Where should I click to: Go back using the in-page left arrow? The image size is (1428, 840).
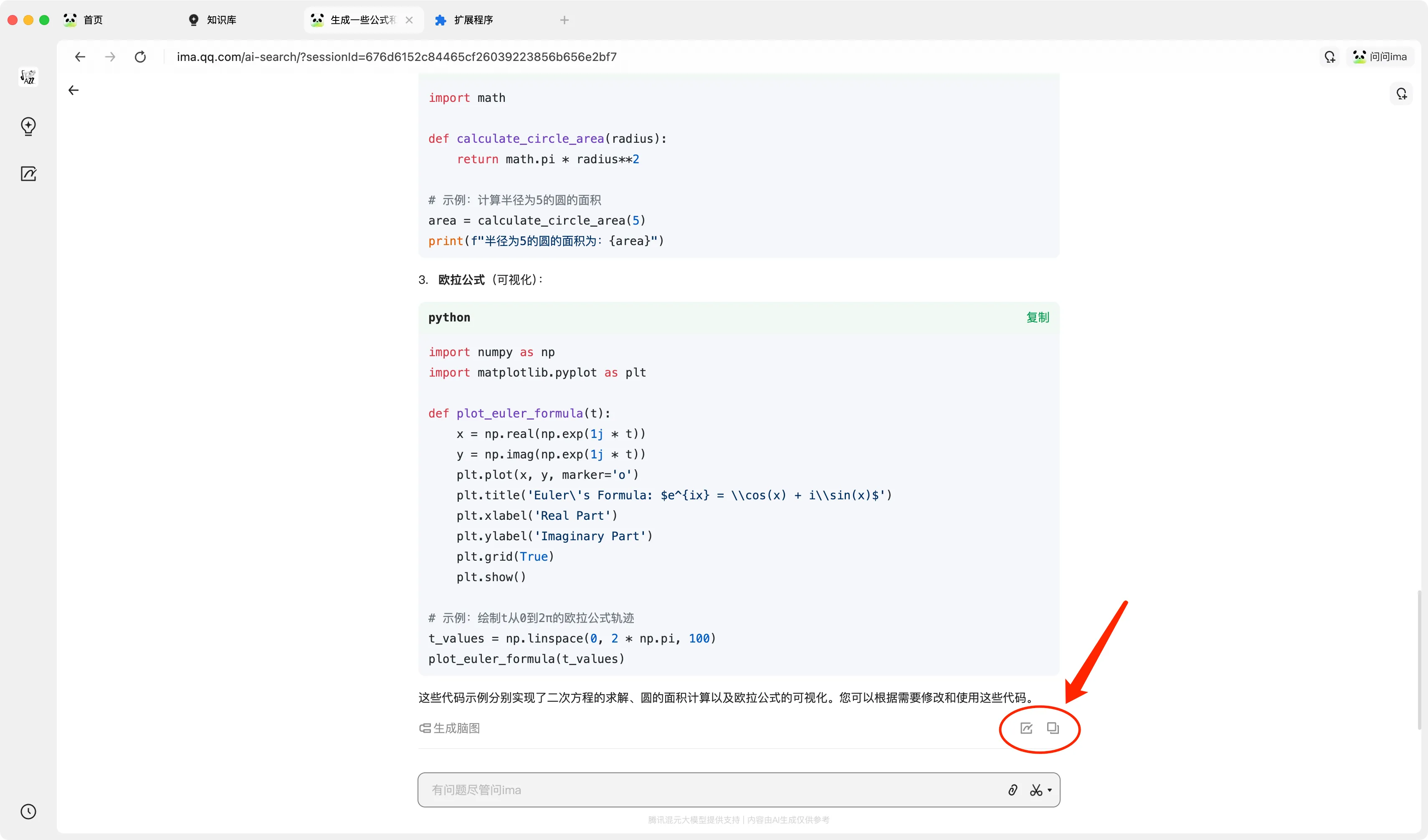tap(73, 90)
